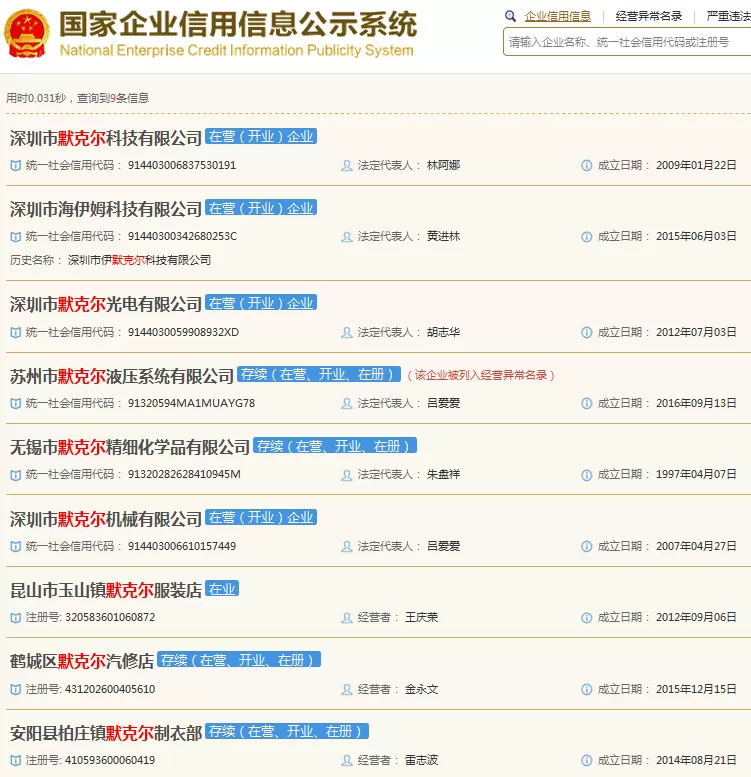Click 存续 badge of 无锡市默克尔精细化学品有限公司
Viewport: 751px width, 777px height.
tap(335, 445)
